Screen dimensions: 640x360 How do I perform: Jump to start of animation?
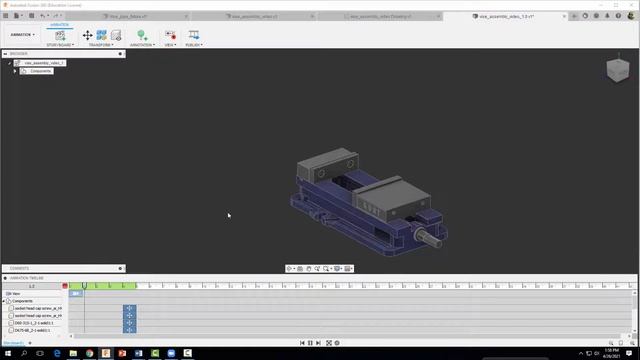coord(302,343)
